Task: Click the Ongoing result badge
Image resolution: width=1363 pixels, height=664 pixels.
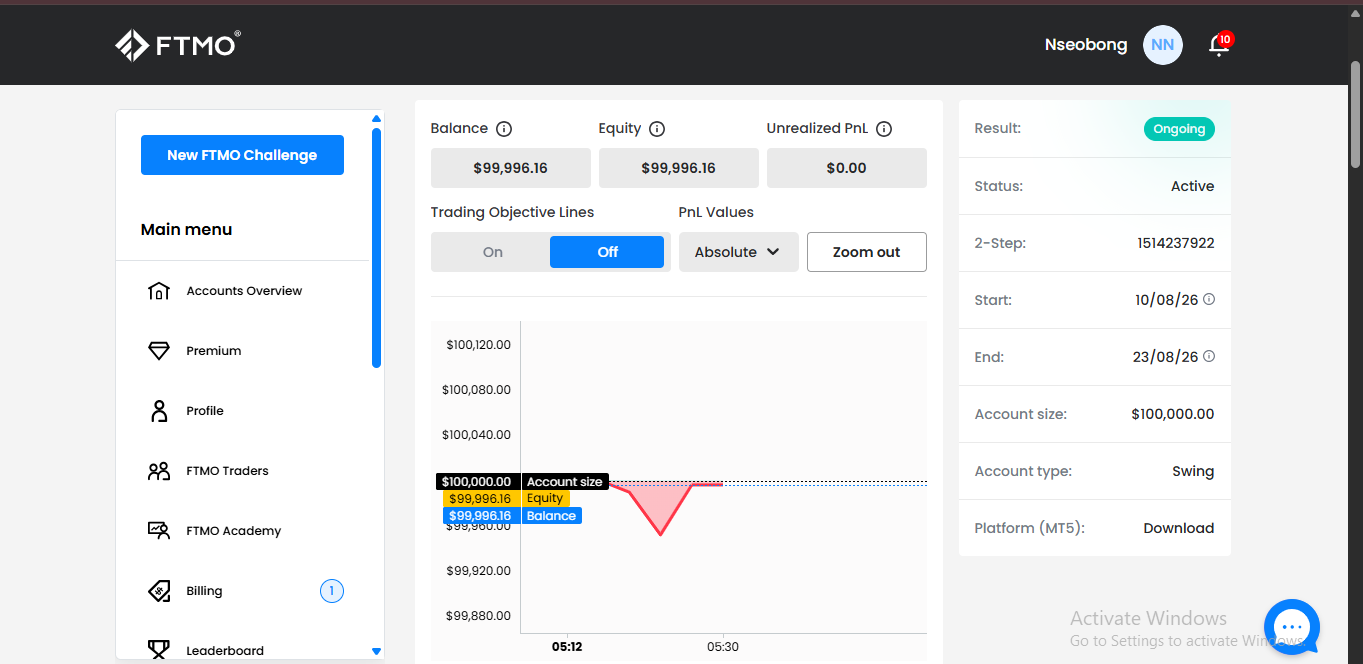Action: (x=1179, y=129)
